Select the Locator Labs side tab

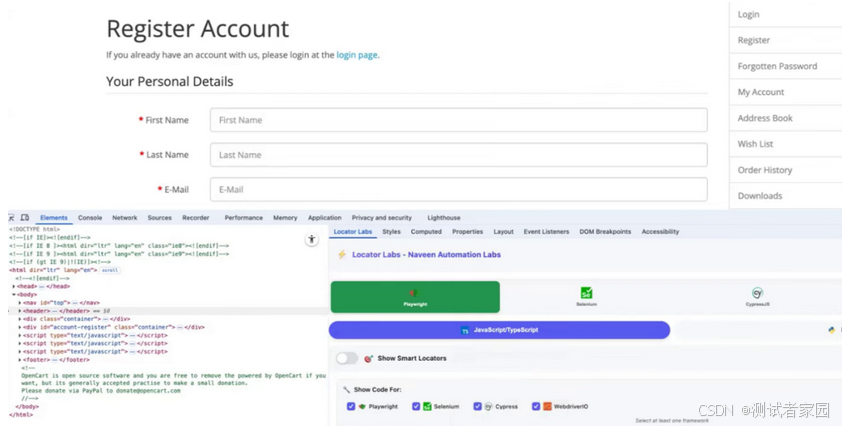click(353, 232)
